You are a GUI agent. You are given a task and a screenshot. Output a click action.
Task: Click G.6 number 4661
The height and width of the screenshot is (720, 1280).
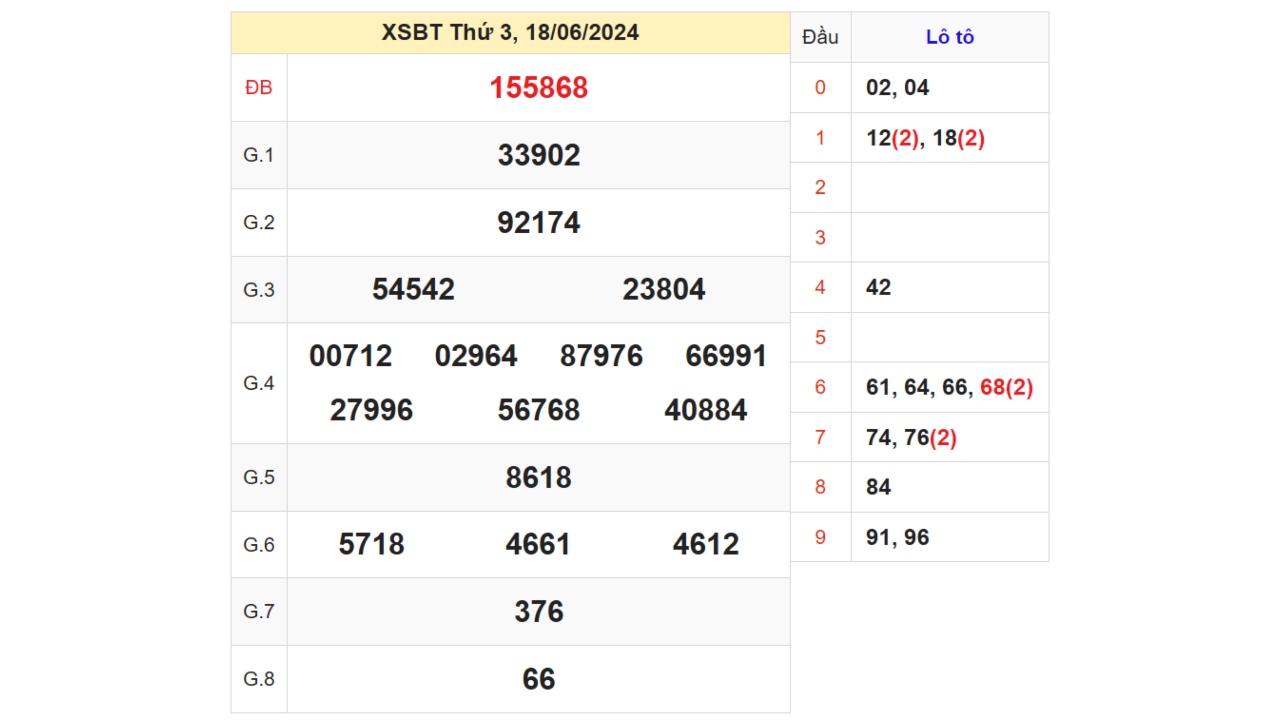point(539,544)
